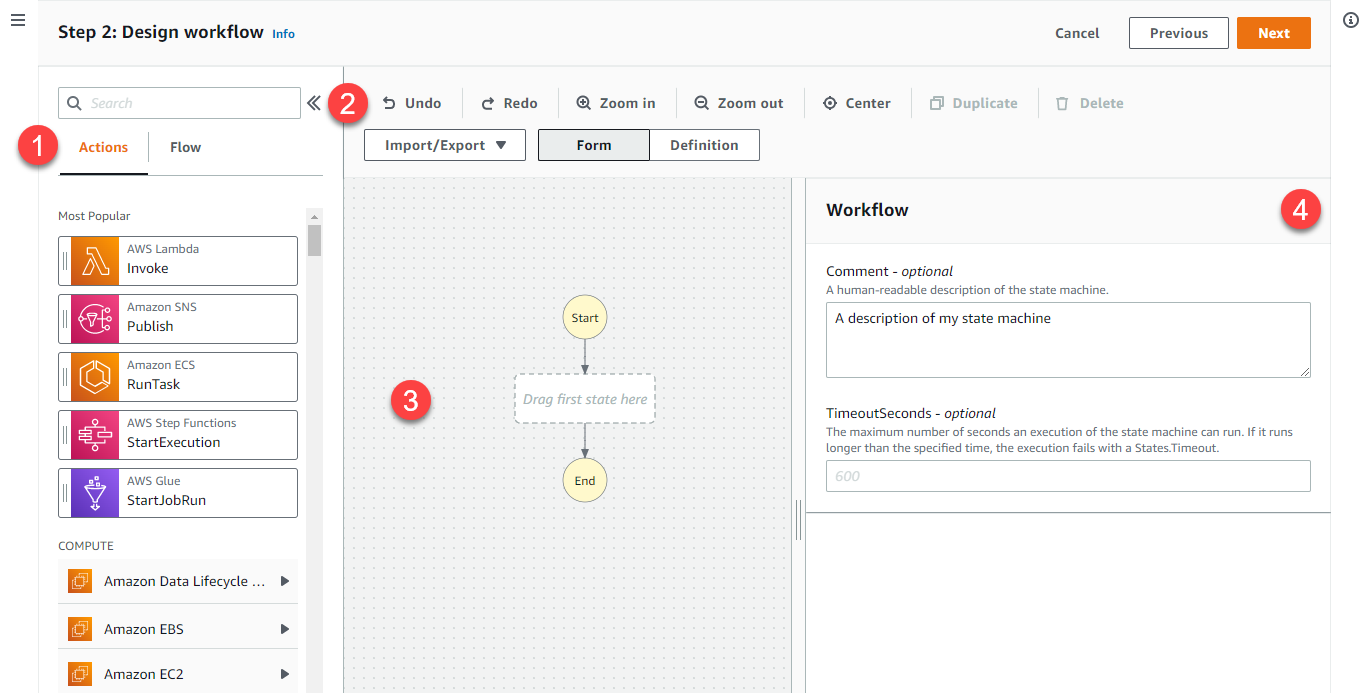The image size is (1367, 693).
Task: Click the Zoom out toolbar label
Action: 751,103
